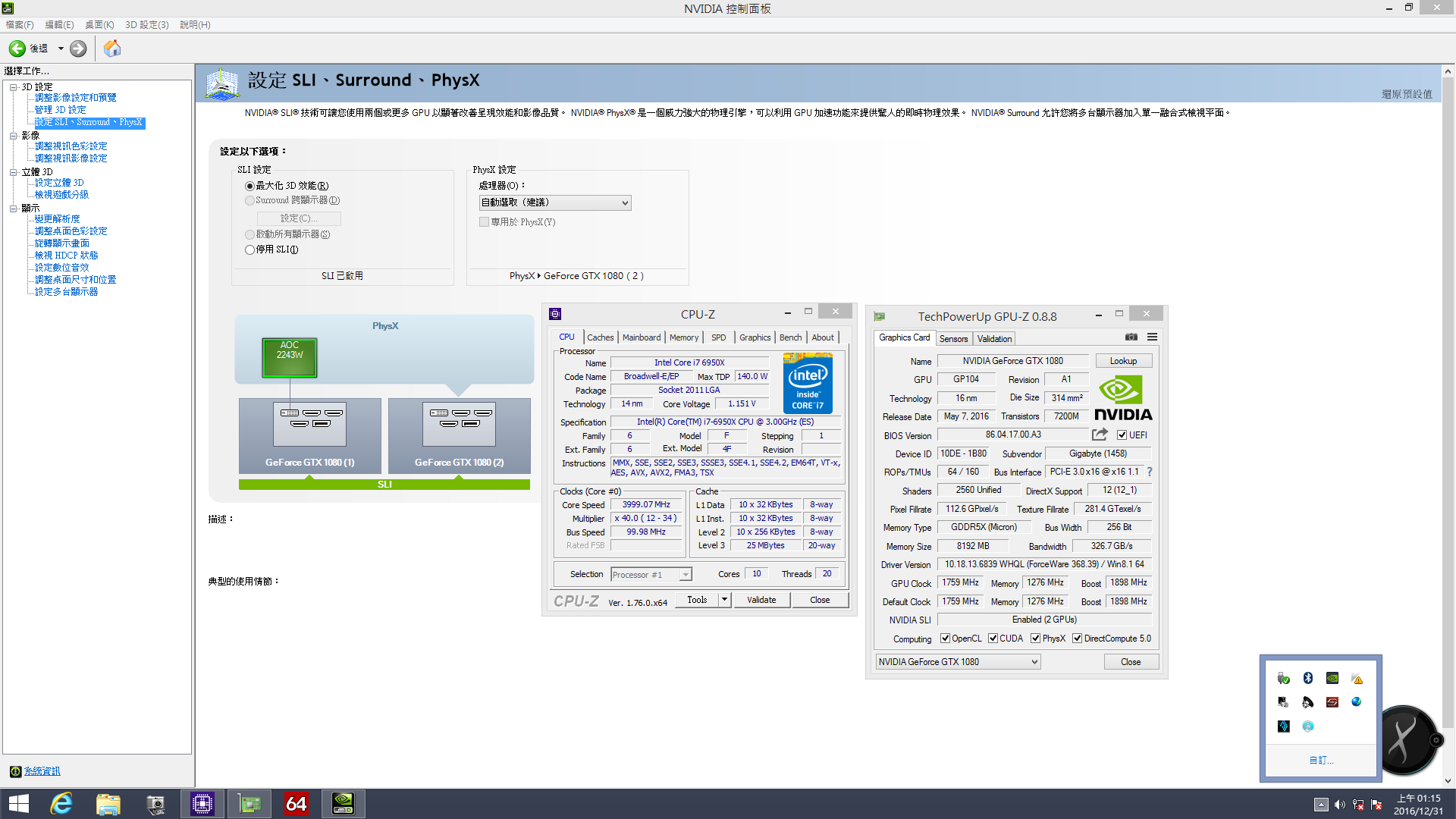Viewport: 1456px width, 819px height.
Task: Click the GPU-Z Close button
Action: [1131, 662]
